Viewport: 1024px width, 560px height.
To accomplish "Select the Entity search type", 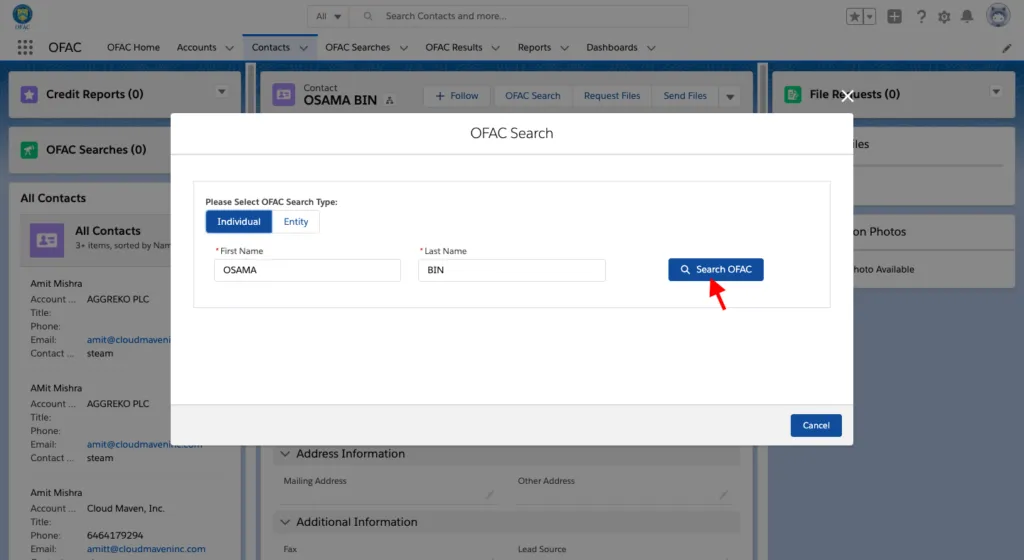I will pyautogui.click(x=296, y=222).
